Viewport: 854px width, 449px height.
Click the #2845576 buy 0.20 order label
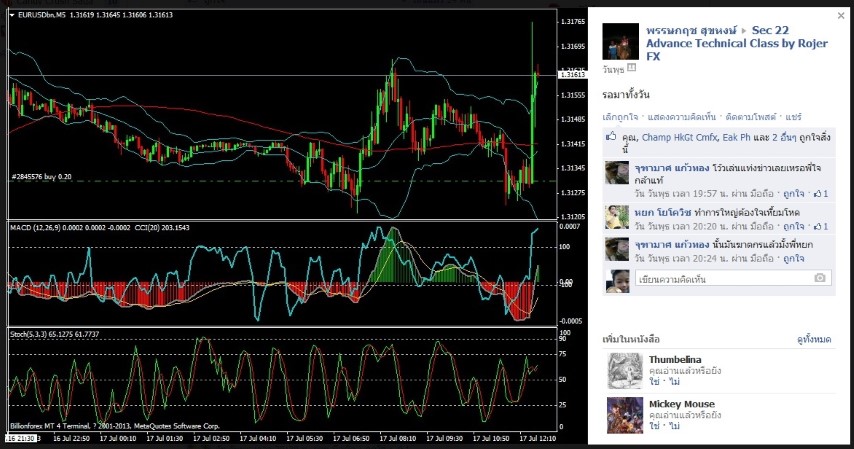point(41,177)
